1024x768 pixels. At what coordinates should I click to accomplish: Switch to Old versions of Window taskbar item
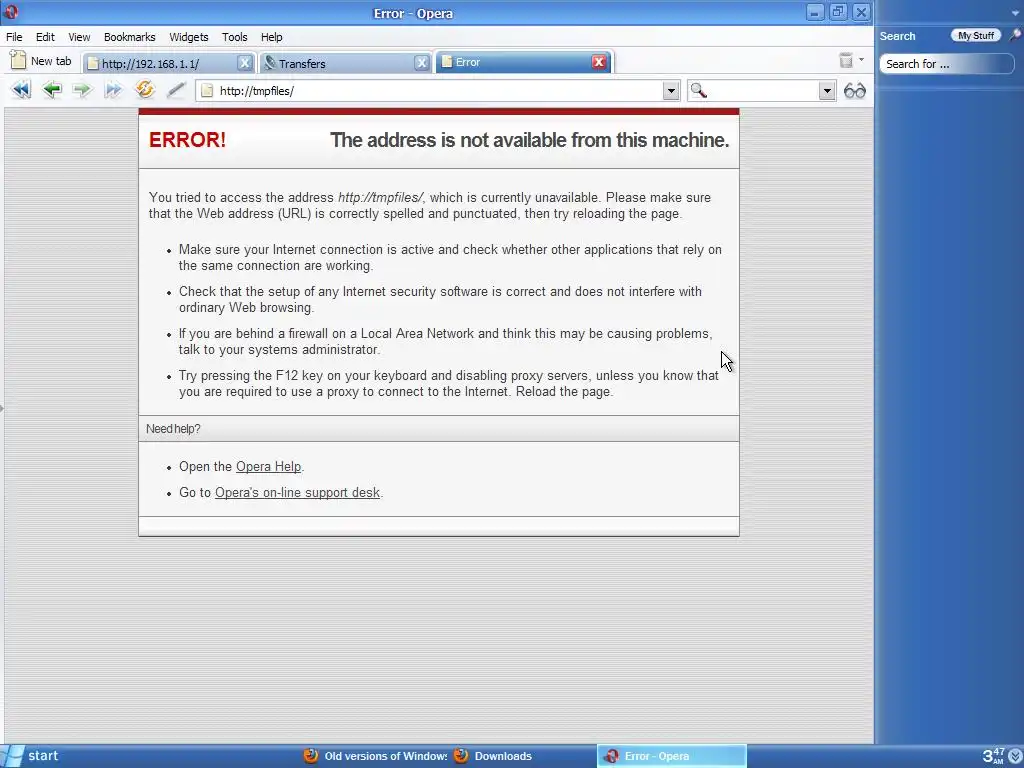click(376, 756)
